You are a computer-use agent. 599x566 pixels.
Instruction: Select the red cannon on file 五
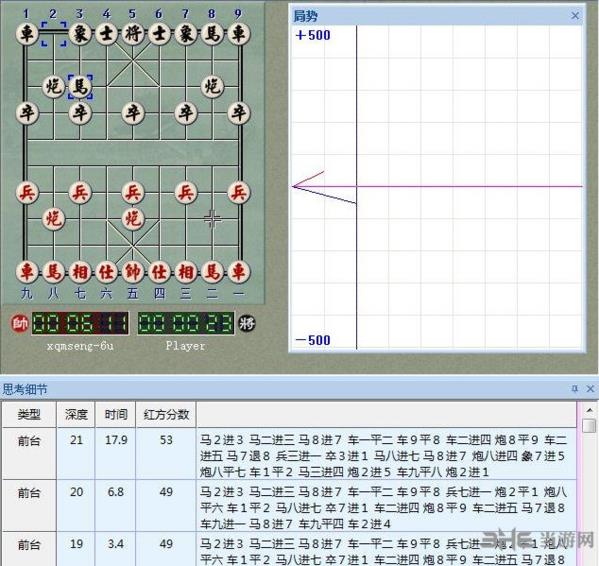[133, 219]
